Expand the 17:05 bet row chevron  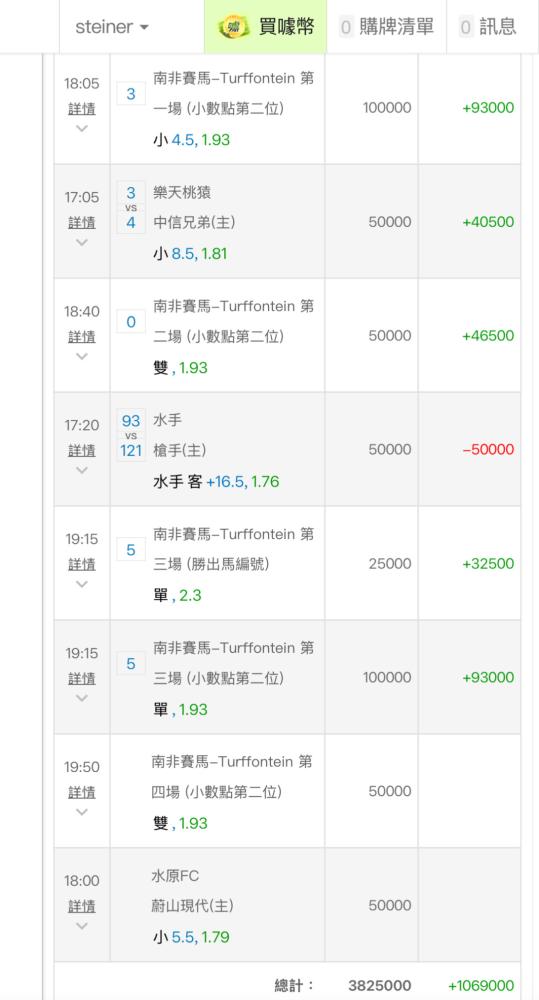[x=82, y=242]
